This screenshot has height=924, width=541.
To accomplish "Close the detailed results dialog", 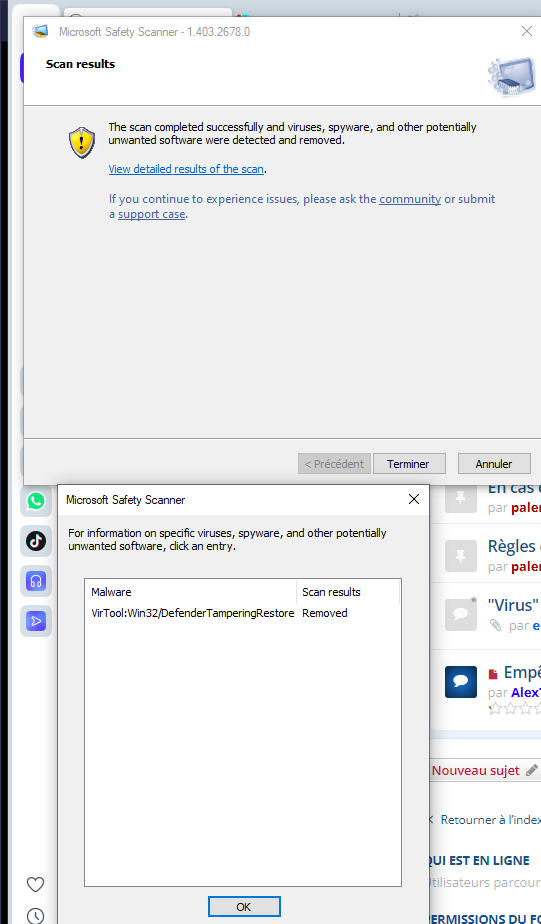I will pos(414,500).
